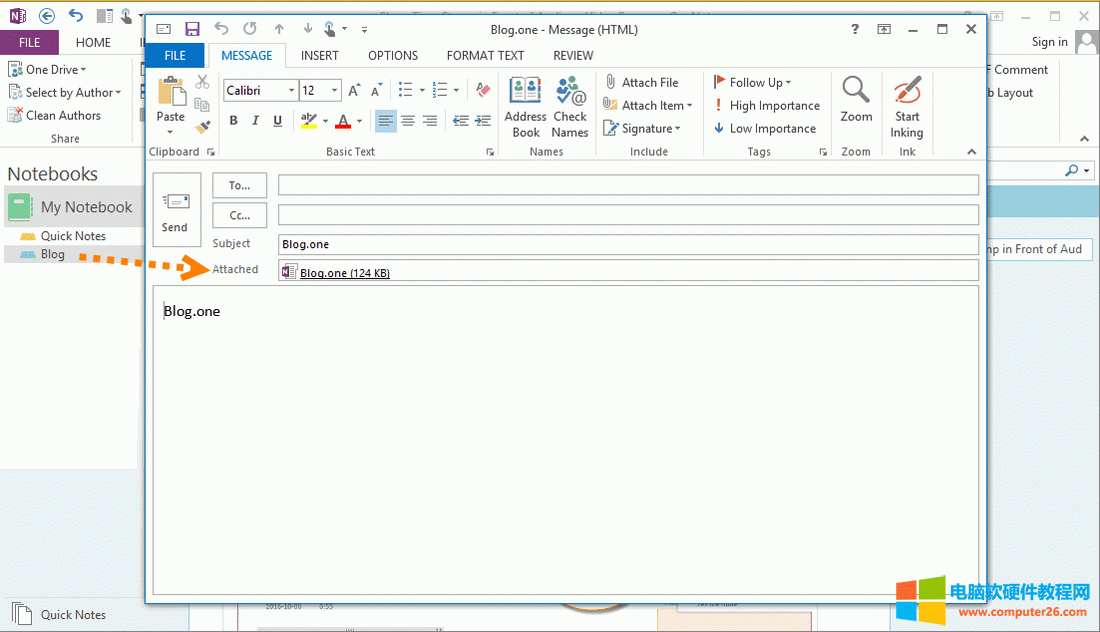Pick a font color from the swatch
The image size is (1100, 632).
point(346,120)
